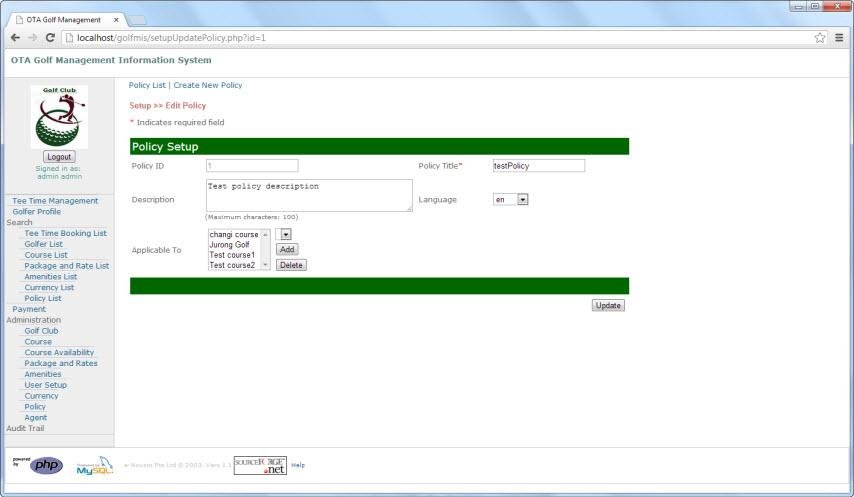Open Package and Rate List
The image size is (854, 497).
(x=66, y=266)
